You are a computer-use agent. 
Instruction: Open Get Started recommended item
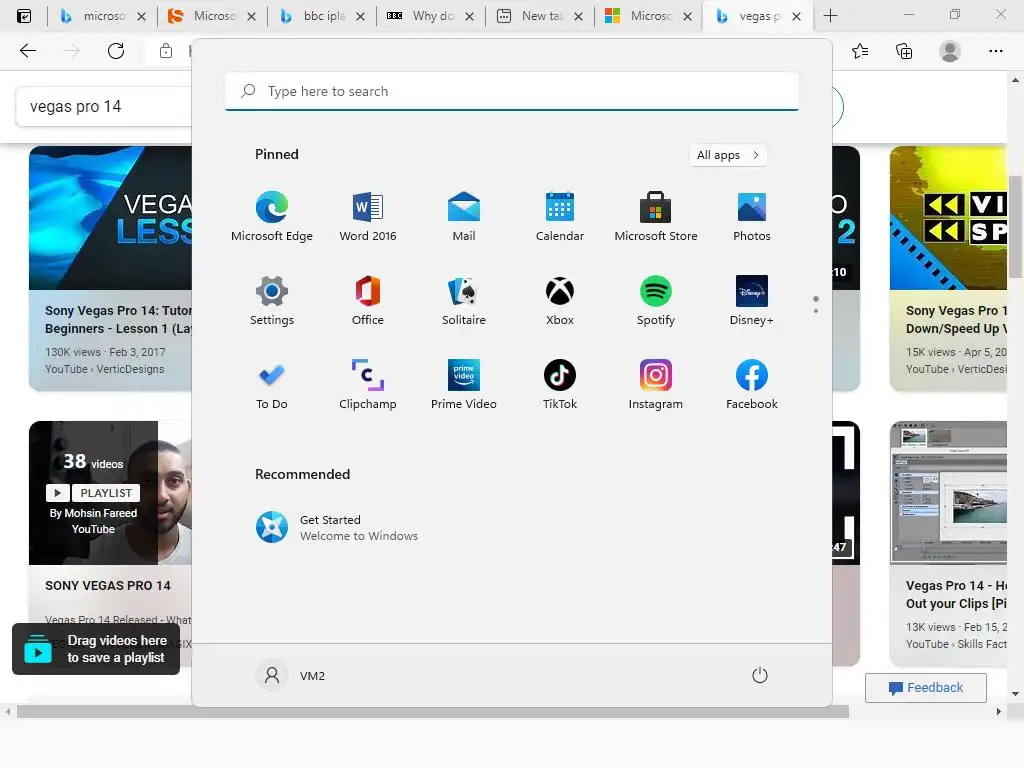point(336,528)
